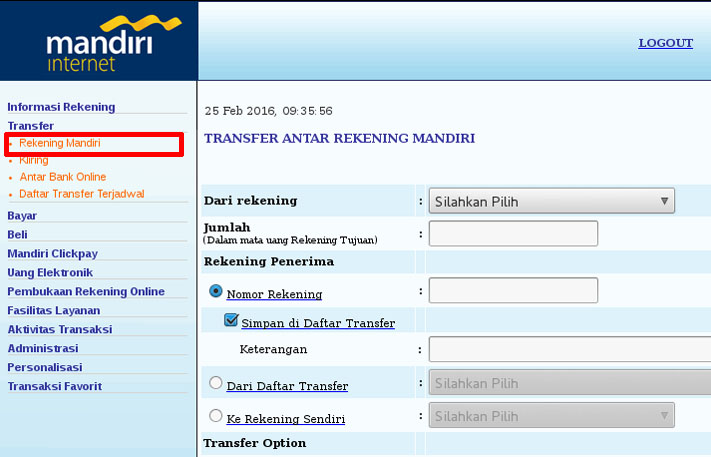Viewport: 711px width, 457px height.
Task: Choose Antar Bank Online transfer
Action: (x=63, y=177)
